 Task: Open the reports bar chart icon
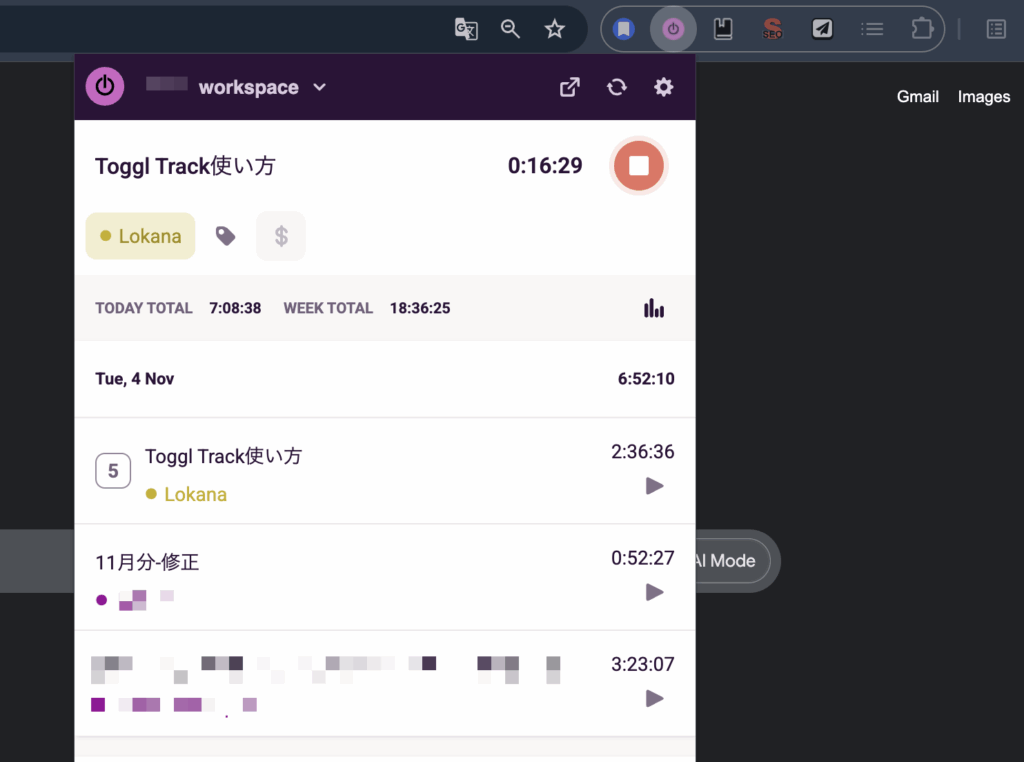(x=654, y=308)
